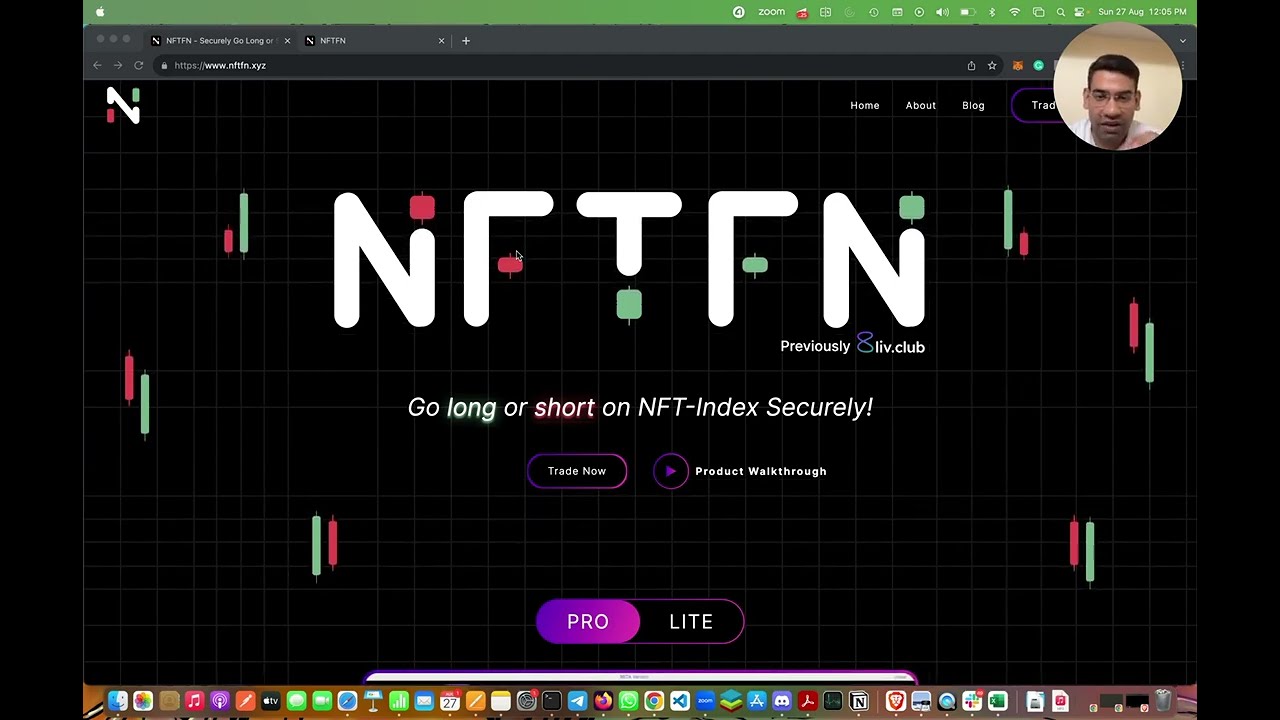Open App Store from the Dock

tap(757, 701)
